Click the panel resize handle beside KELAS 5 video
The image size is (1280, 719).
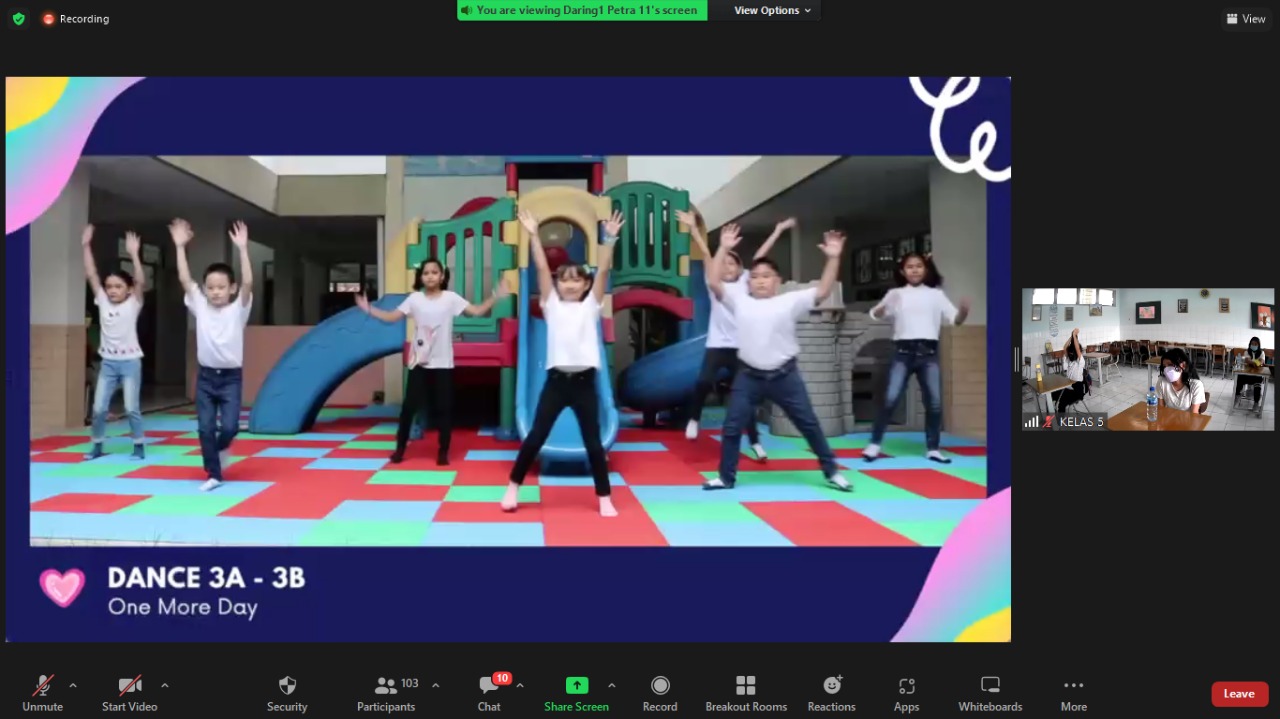[x=1016, y=359]
